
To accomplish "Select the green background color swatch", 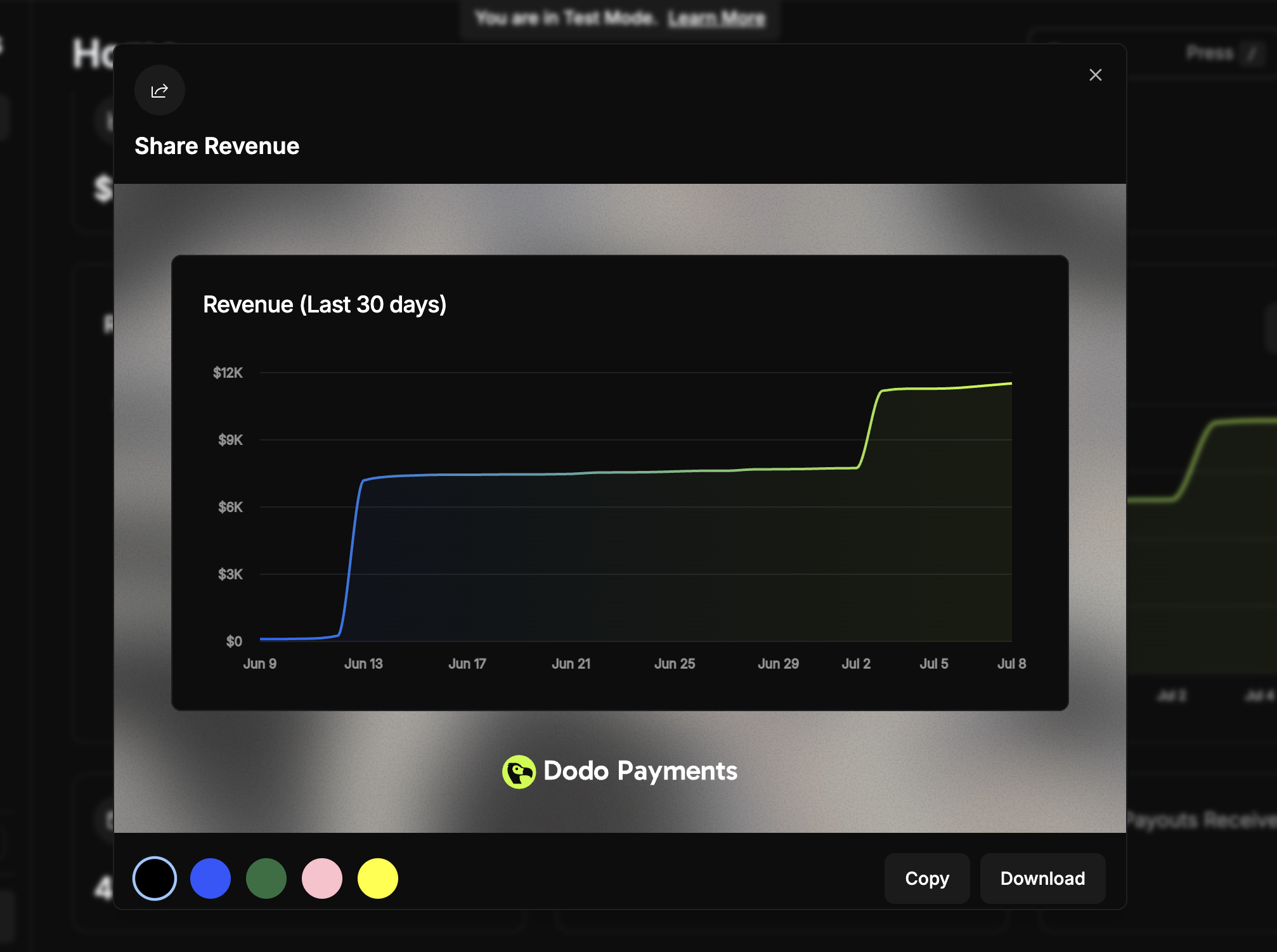I will tap(266, 878).
